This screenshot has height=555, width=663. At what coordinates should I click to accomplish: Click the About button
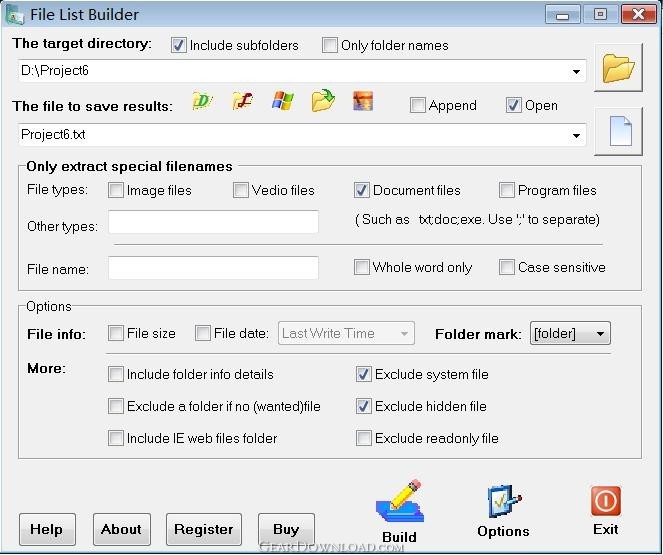tap(121, 529)
